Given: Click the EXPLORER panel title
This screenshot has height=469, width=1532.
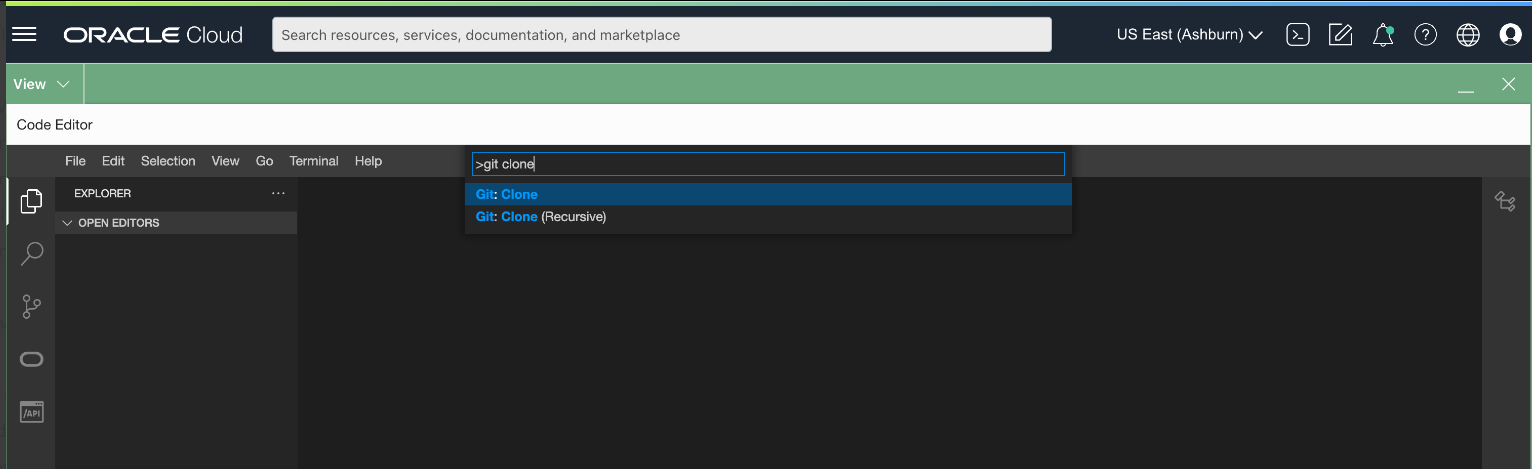Looking at the screenshot, I should 102,193.
